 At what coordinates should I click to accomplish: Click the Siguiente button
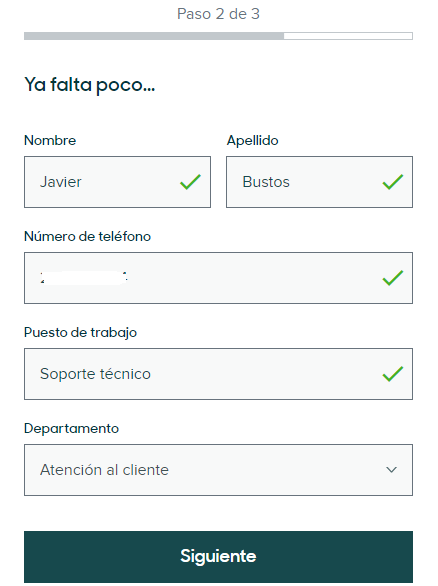tap(218, 556)
